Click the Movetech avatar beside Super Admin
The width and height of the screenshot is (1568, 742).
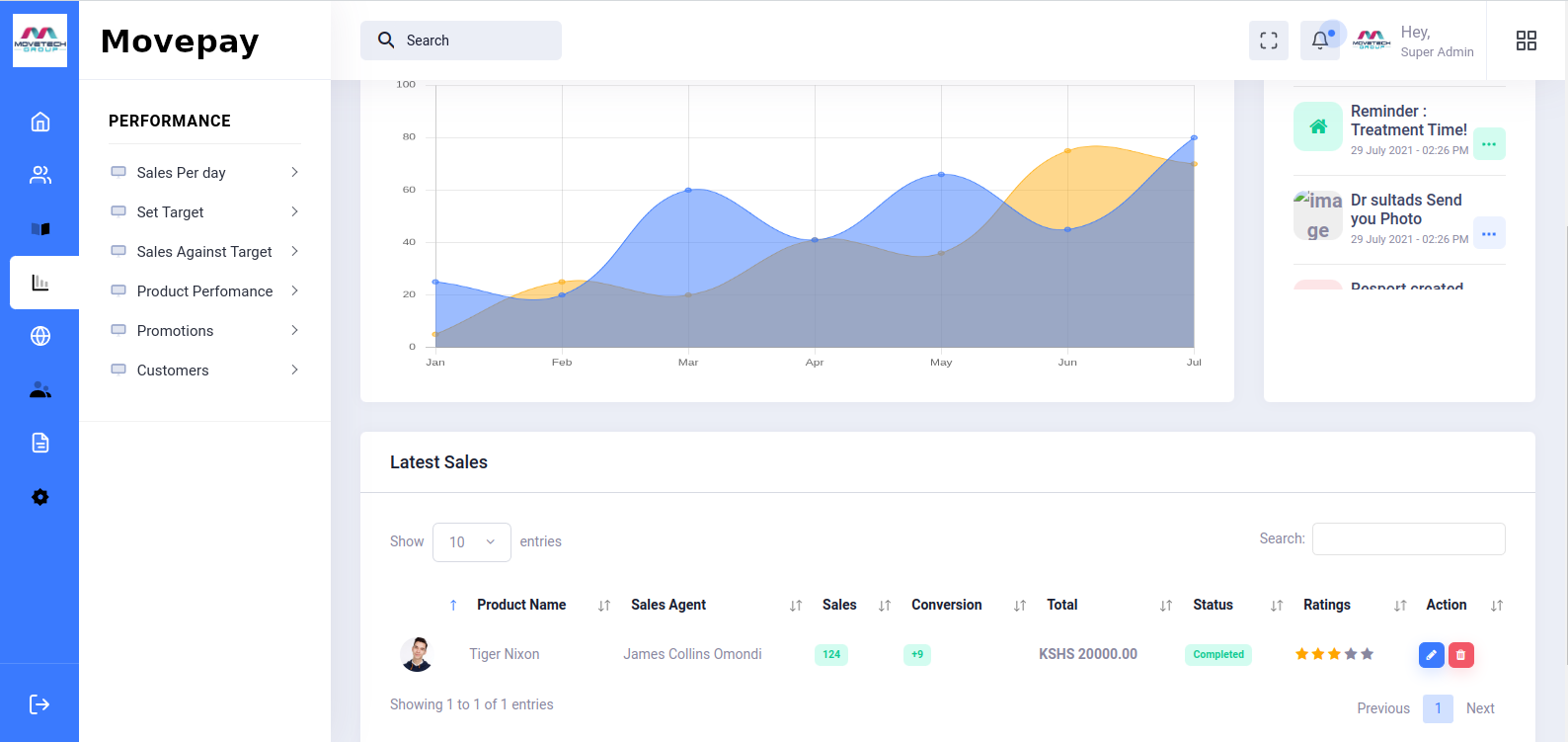pos(1372,41)
